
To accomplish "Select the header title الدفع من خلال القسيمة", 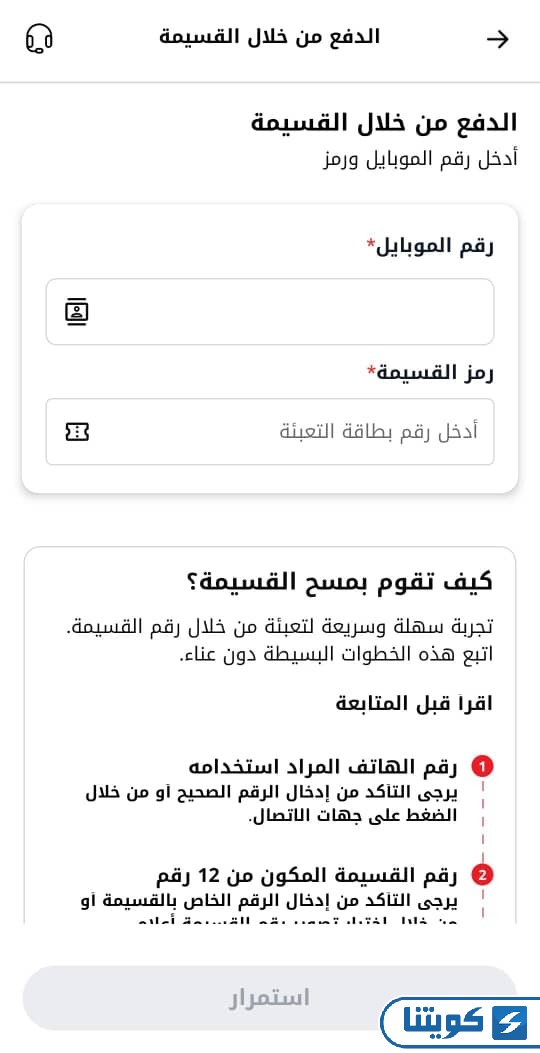I will [269, 38].
